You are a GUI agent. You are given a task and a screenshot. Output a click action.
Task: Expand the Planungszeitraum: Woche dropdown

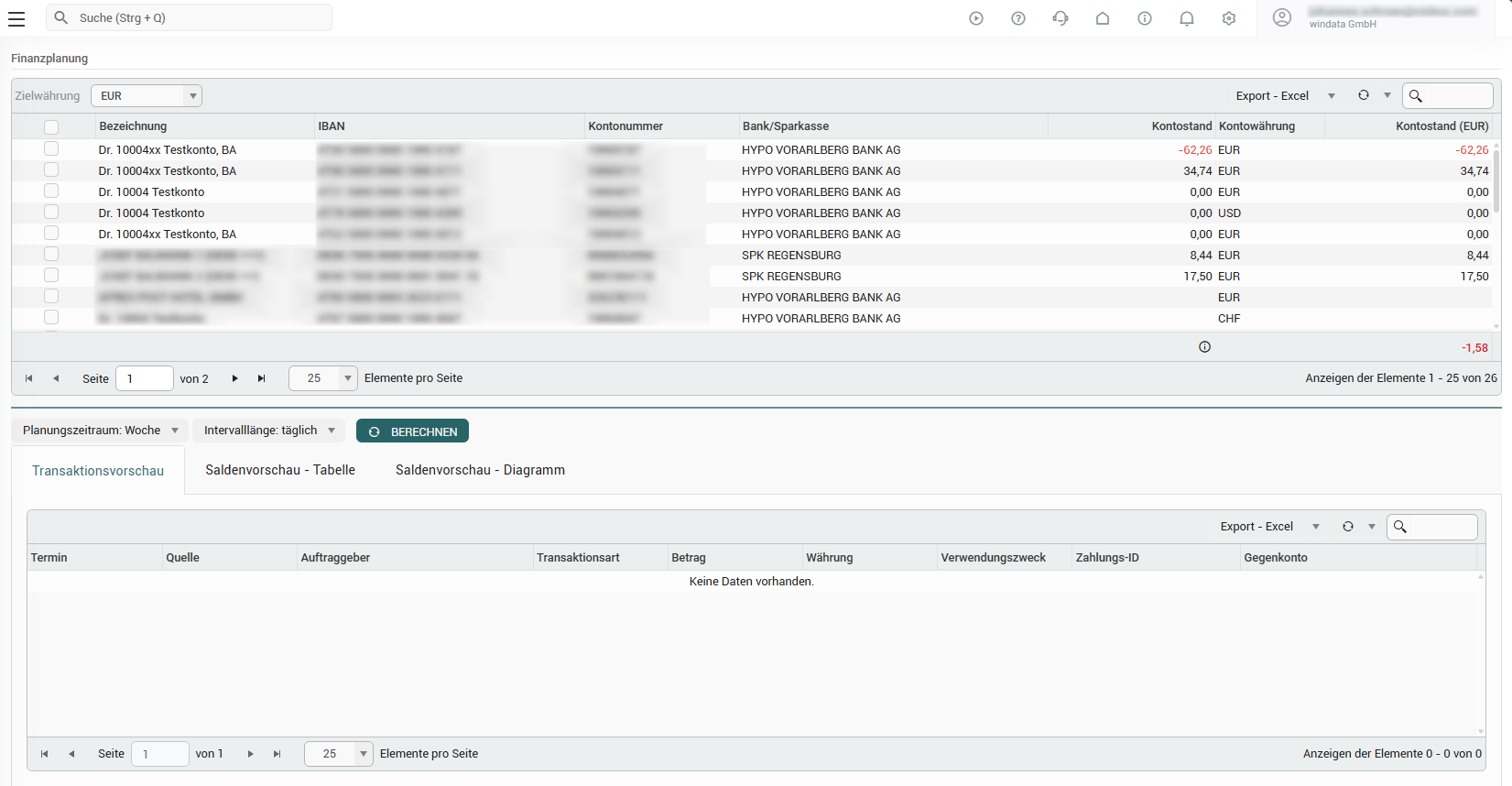click(x=101, y=431)
